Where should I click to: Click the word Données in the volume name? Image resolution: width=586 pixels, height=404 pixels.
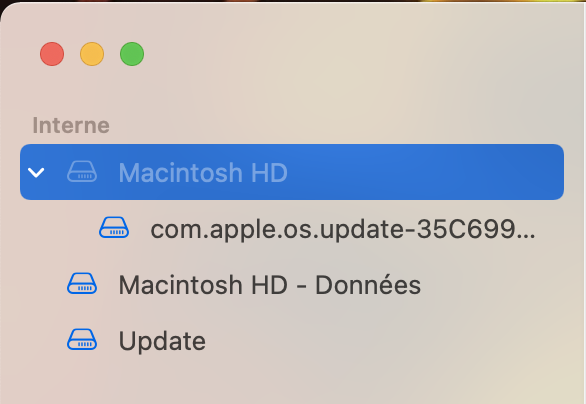tap(368, 284)
